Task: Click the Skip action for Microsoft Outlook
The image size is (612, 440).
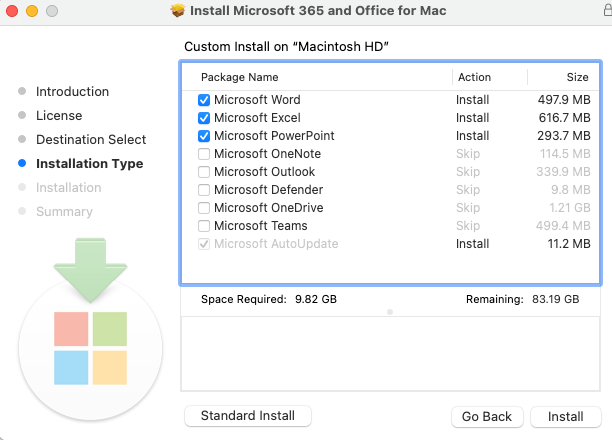Action: pyautogui.click(x=468, y=172)
